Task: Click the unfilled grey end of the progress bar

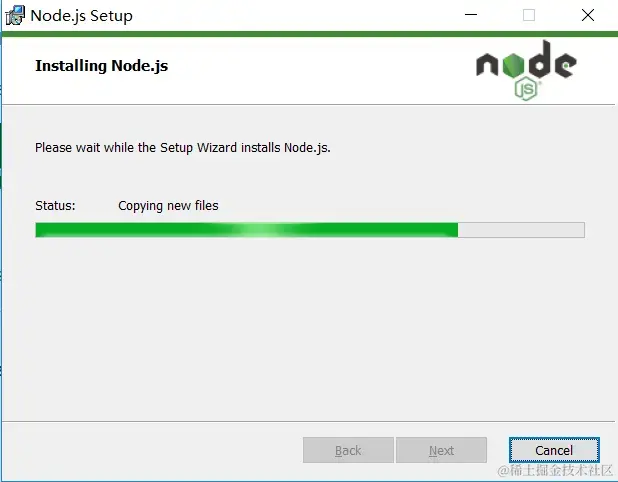Action: (x=521, y=230)
